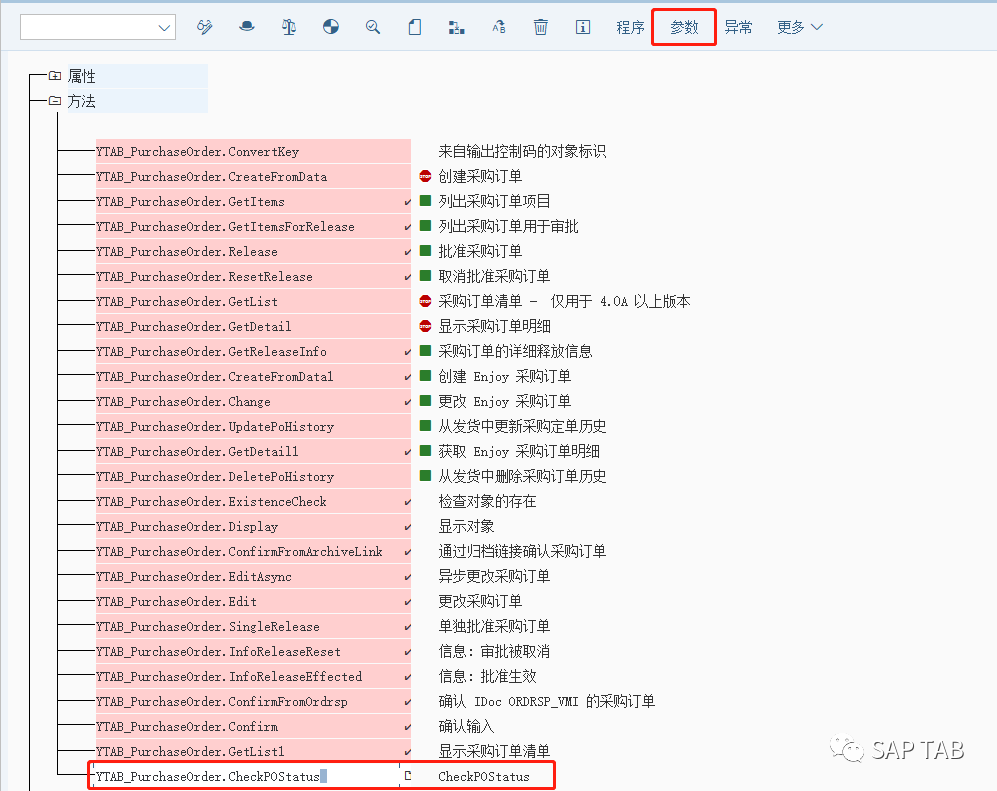Click green square next to 从发货中删除采购订单历史

point(425,476)
